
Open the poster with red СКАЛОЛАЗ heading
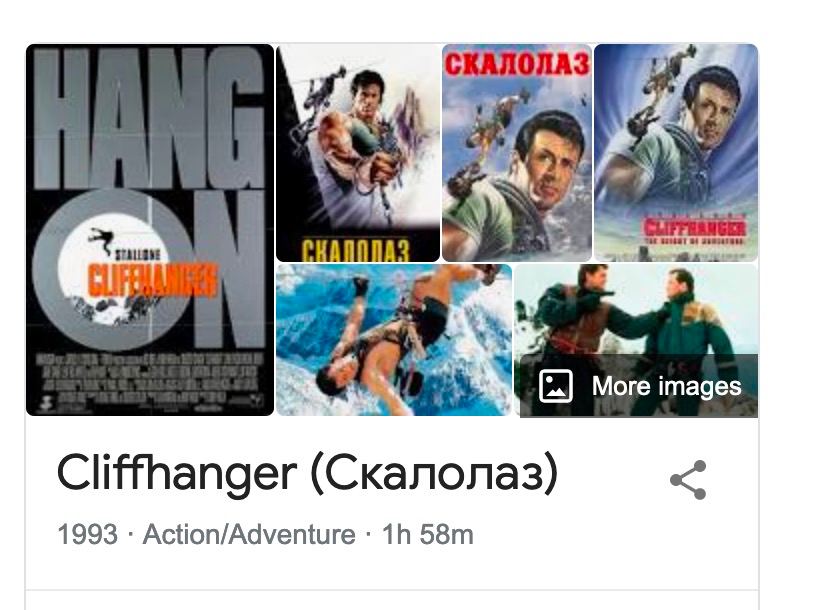tap(517, 153)
